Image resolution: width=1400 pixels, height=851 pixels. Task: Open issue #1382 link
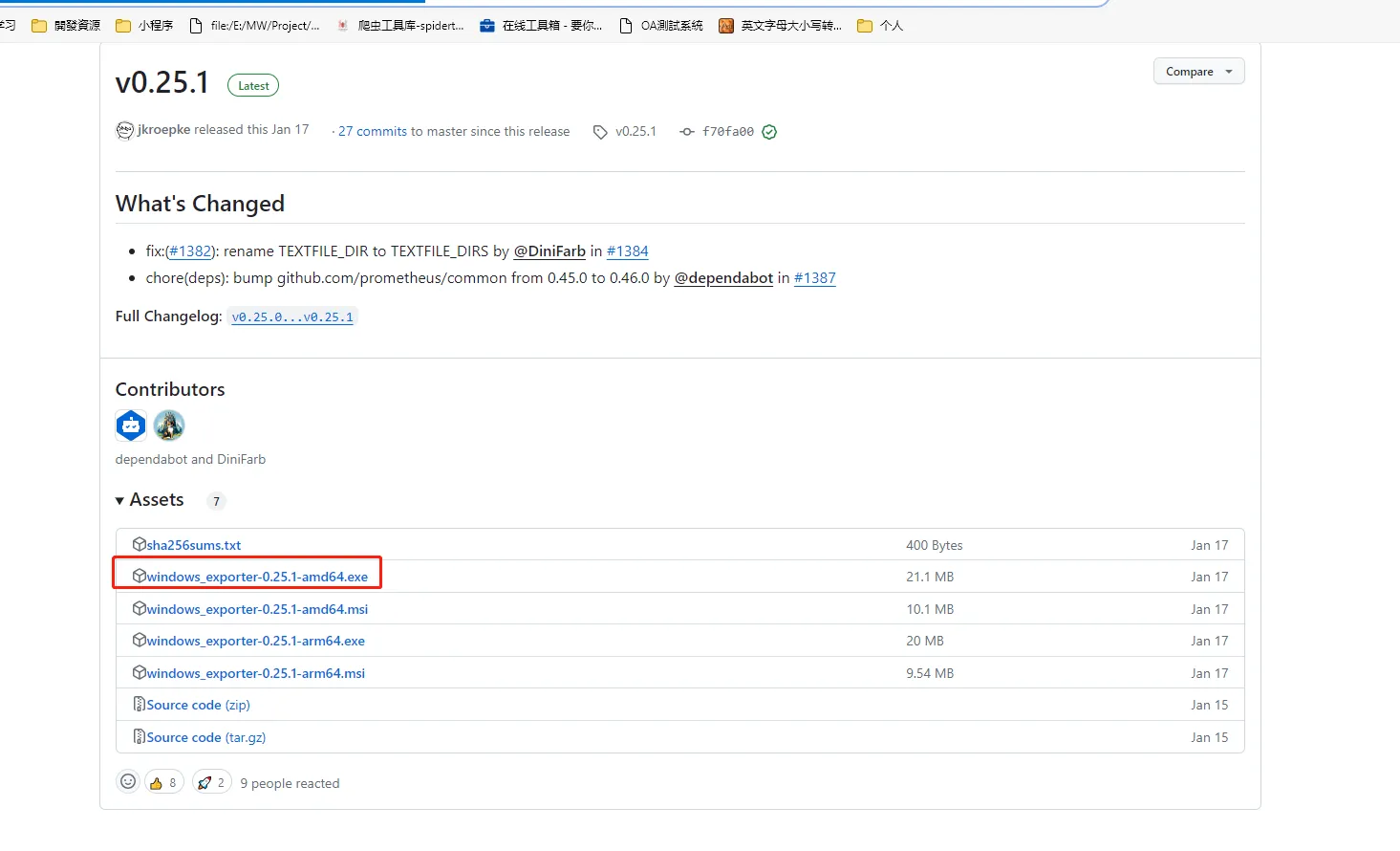(x=191, y=251)
